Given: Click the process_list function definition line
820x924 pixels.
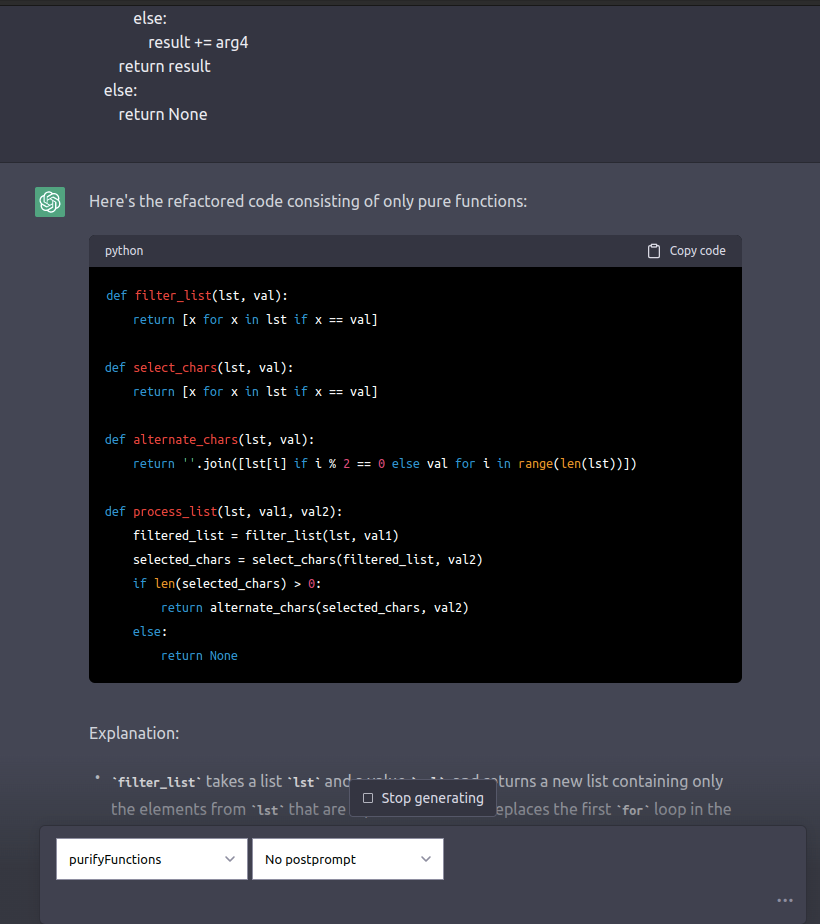Looking at the screenshot, I should [175, 511].
